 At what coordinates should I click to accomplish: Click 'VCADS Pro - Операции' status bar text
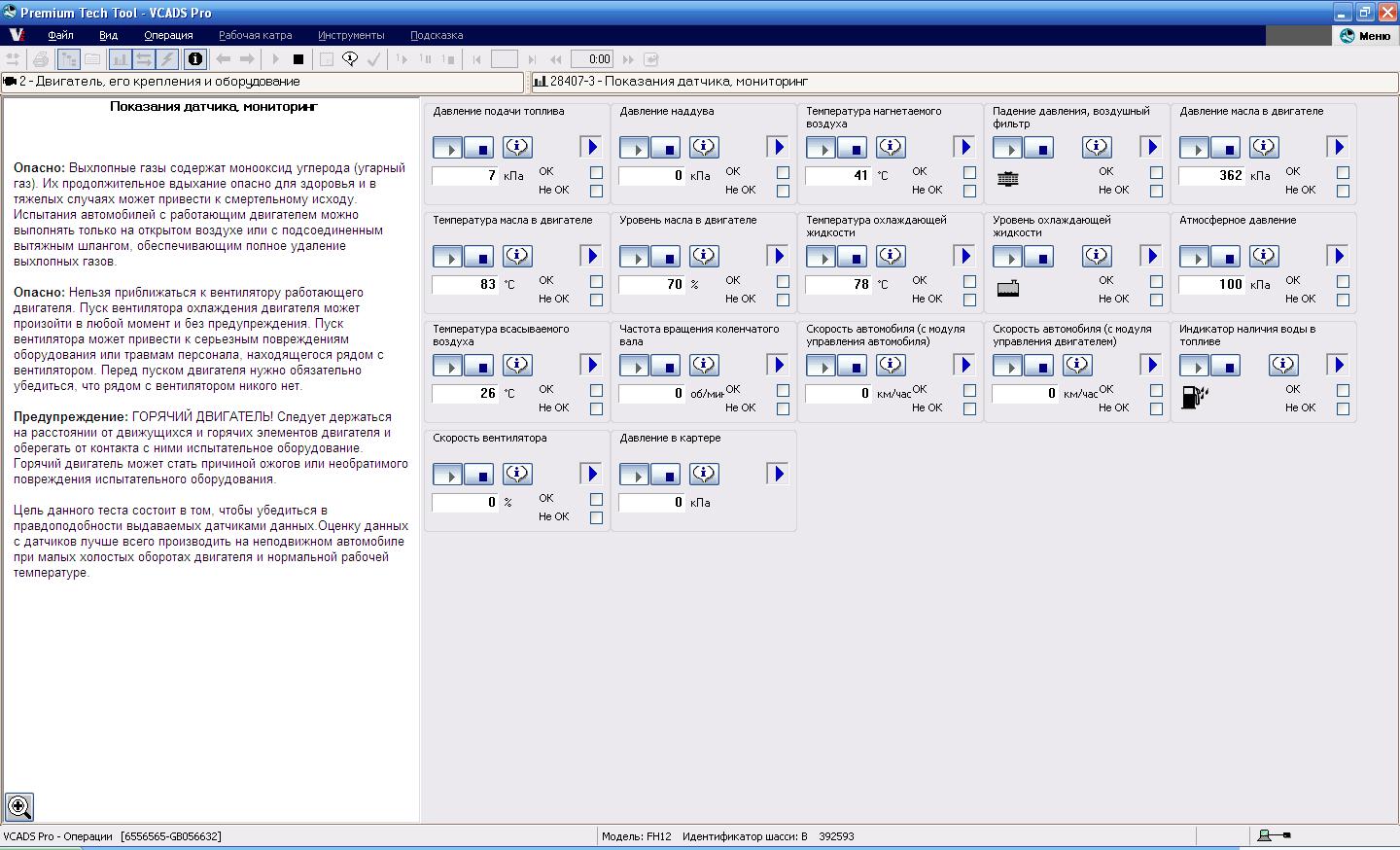[x=58, y=836]
